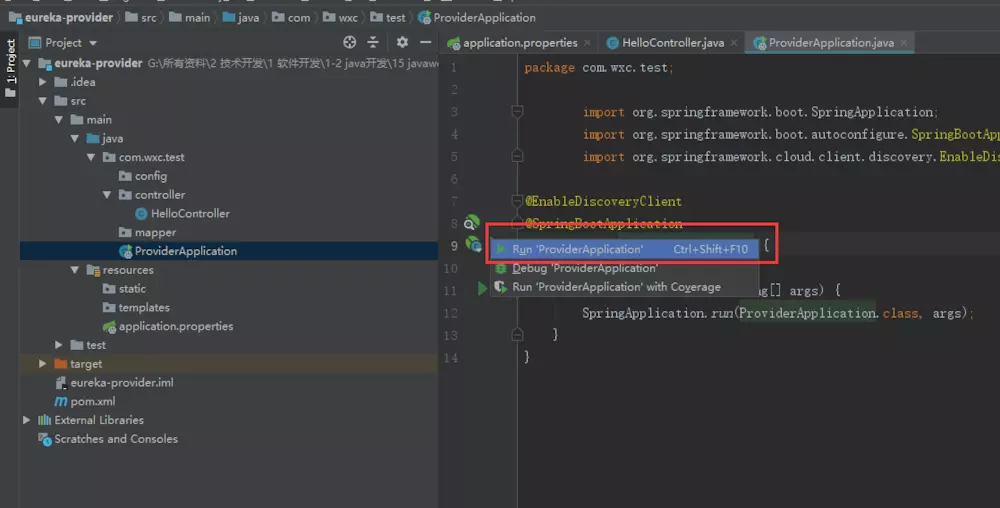This screenshot has width=1000, height=508.
Task: Collapse the main folder arrow
Action: [59, 119]
